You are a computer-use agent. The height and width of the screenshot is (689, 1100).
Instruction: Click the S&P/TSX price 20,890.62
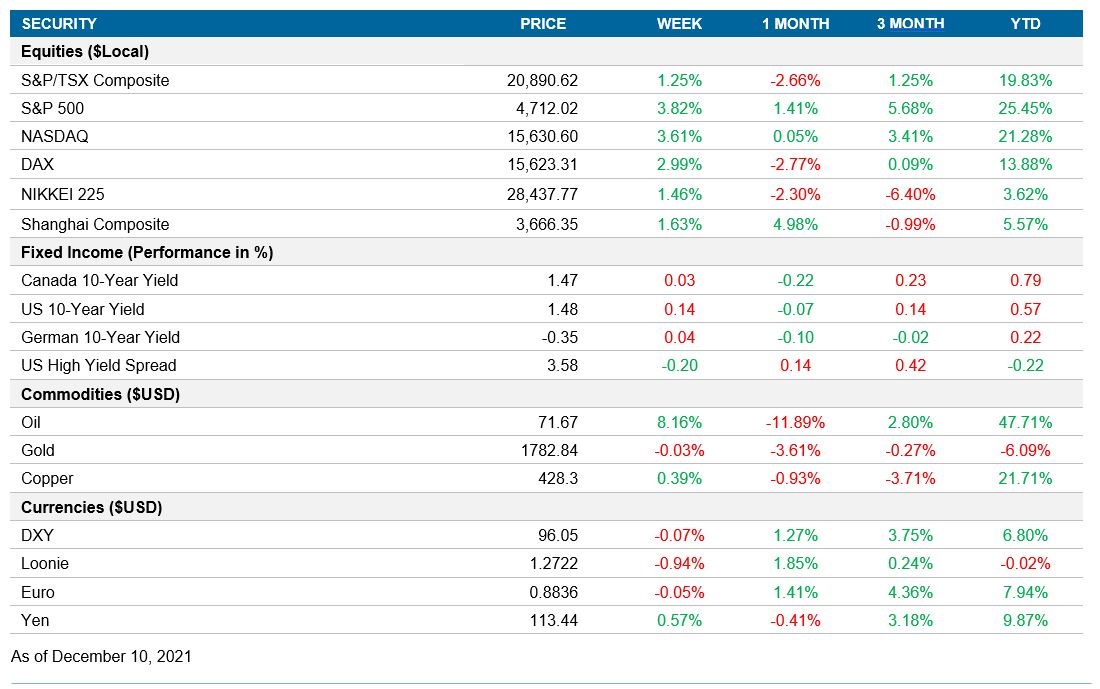[x=542, y=80]
